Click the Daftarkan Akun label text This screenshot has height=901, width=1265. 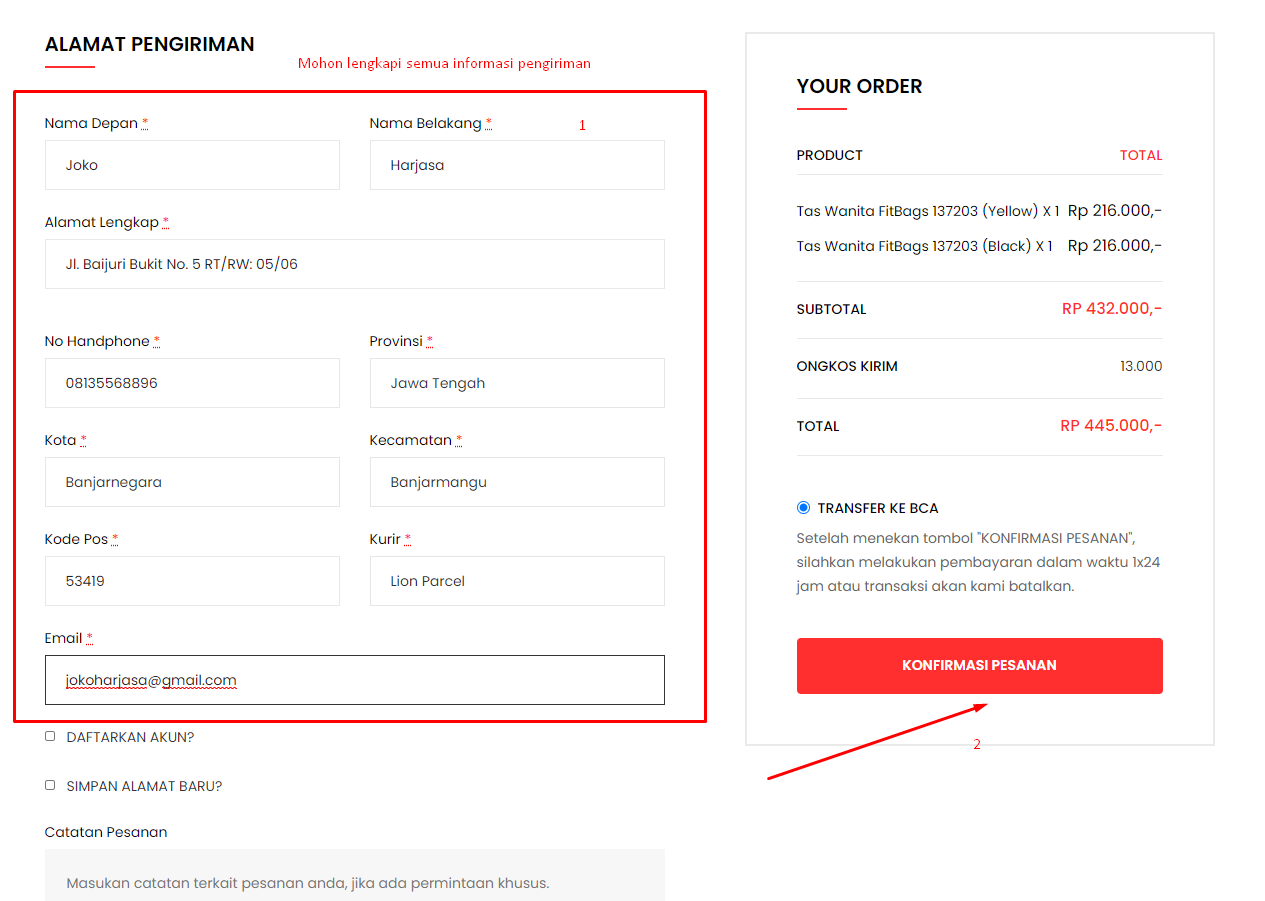pos(130,737)
